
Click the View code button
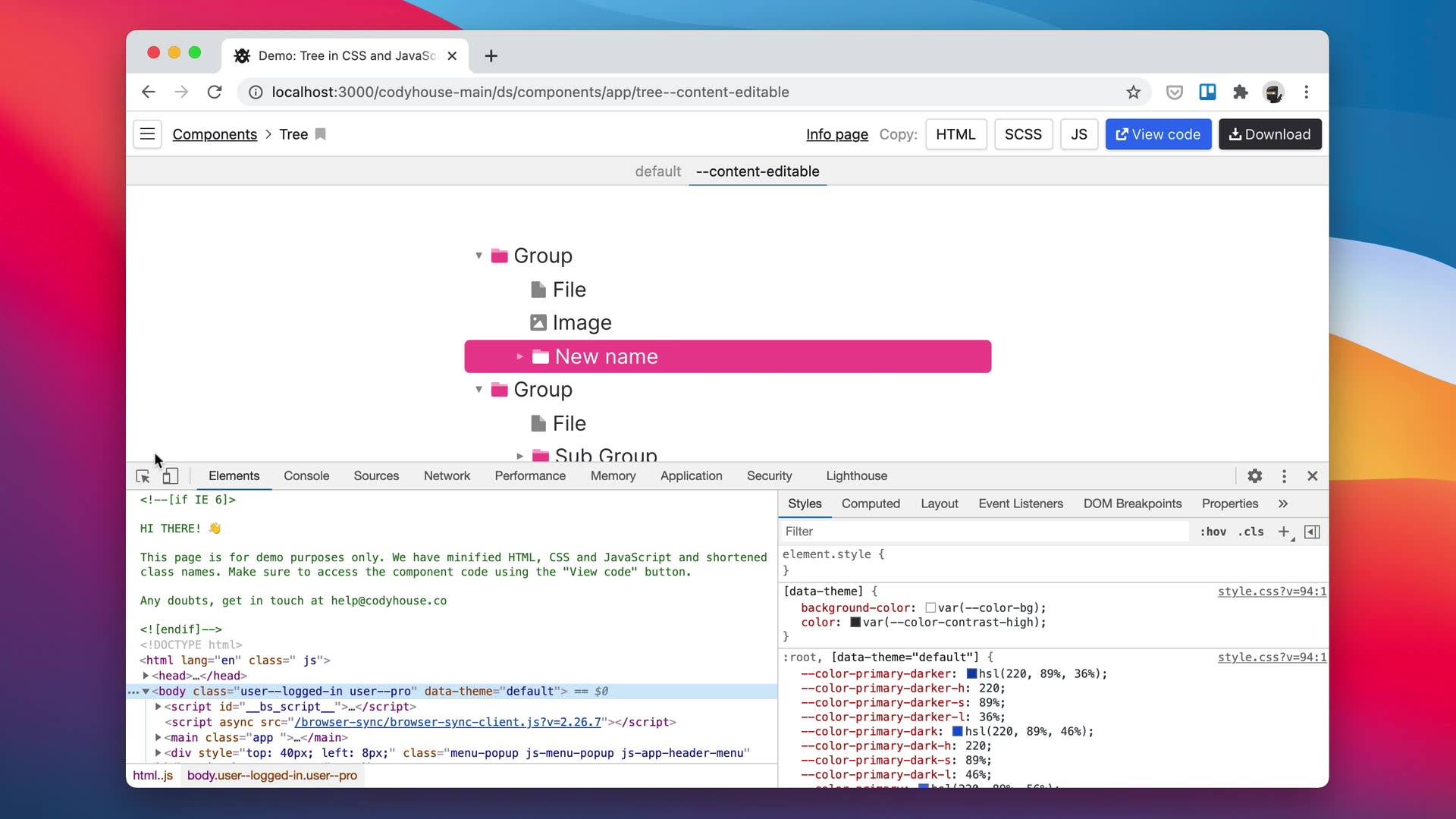(x=1158, y=134)
